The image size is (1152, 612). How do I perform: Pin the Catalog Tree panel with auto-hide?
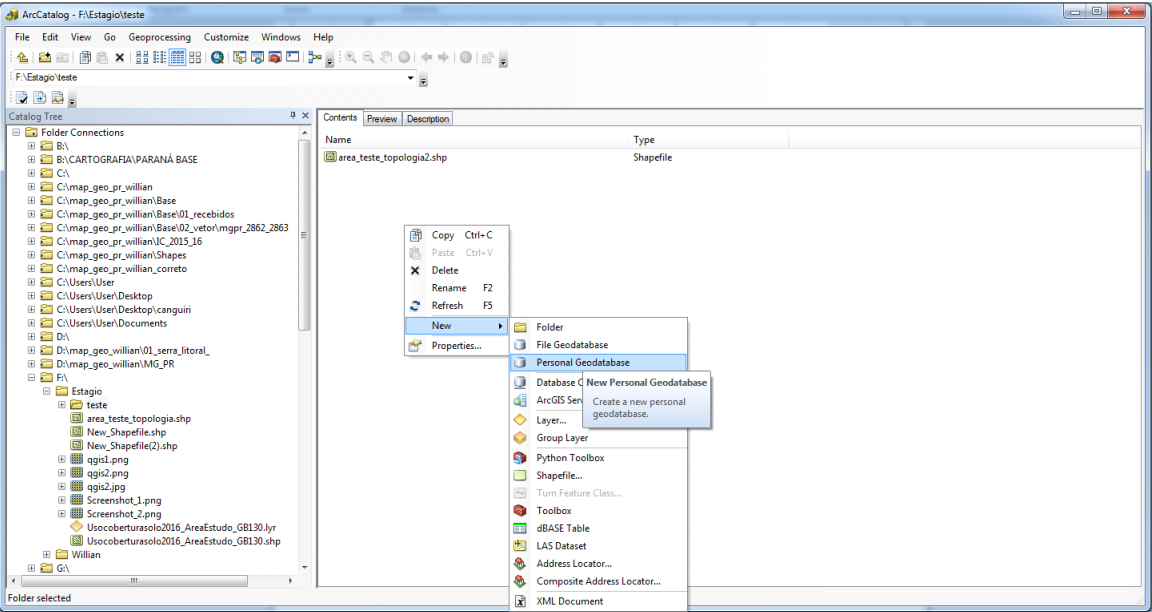click(x=292, y=116)
